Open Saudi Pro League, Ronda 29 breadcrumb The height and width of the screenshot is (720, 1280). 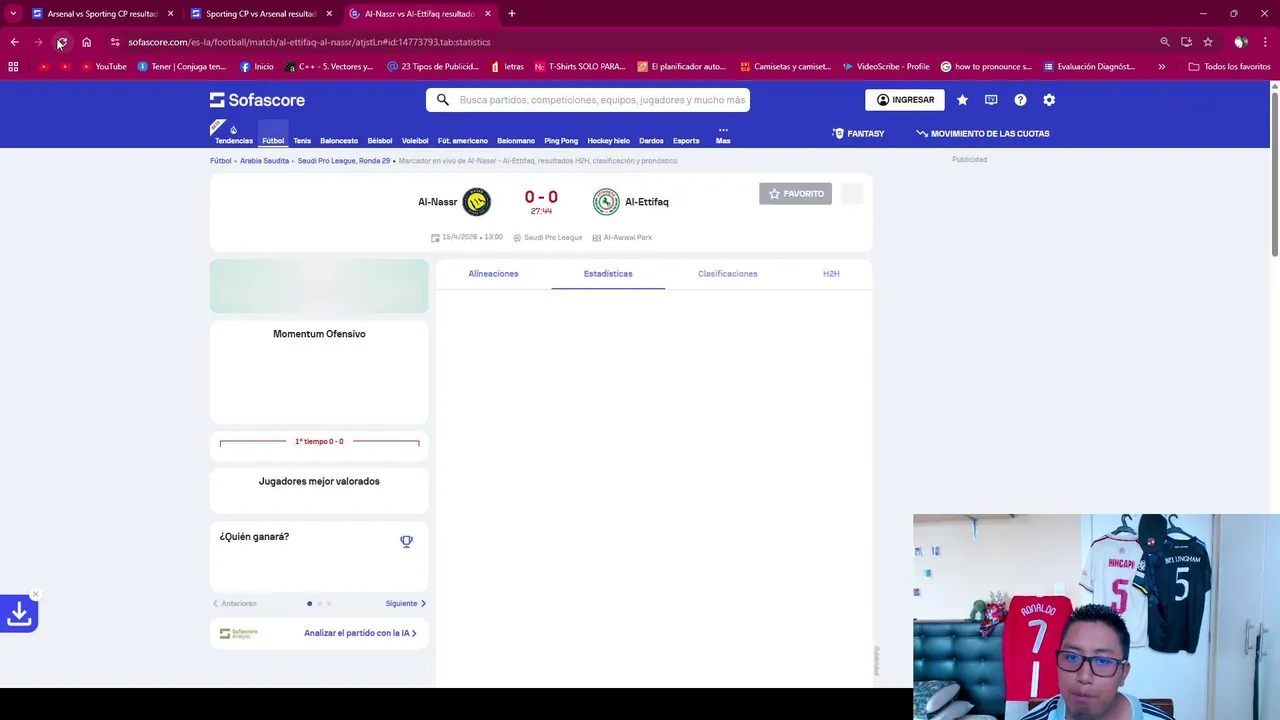tap(344, 161)
